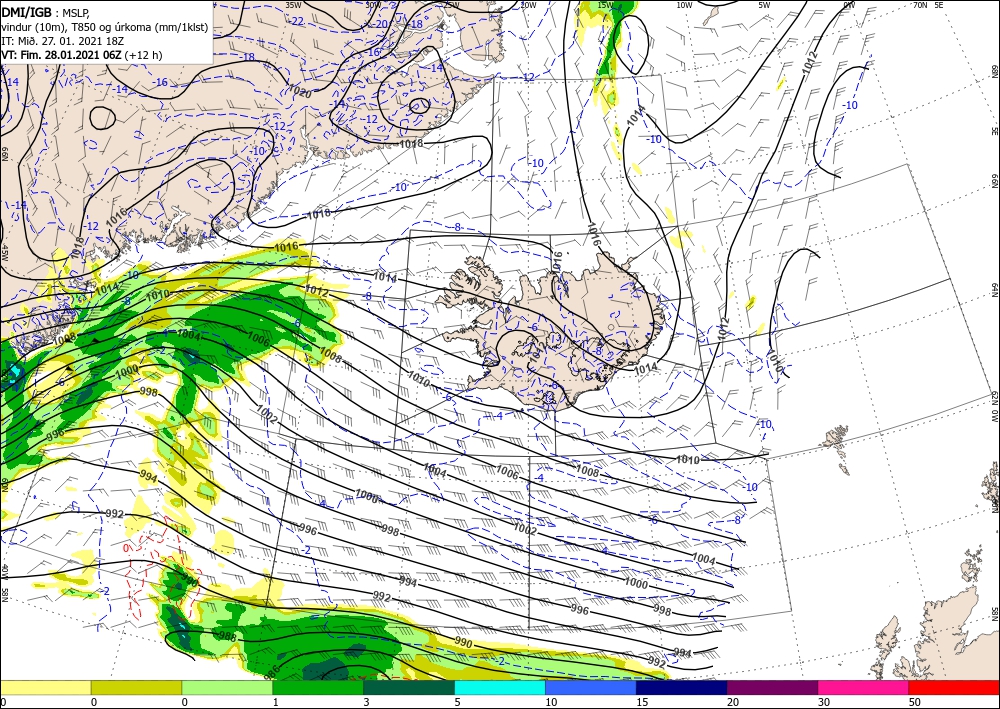Click the -22 temperature label
The height and width of the screenshot is (709, 1000).
click(x=297, y=21)
